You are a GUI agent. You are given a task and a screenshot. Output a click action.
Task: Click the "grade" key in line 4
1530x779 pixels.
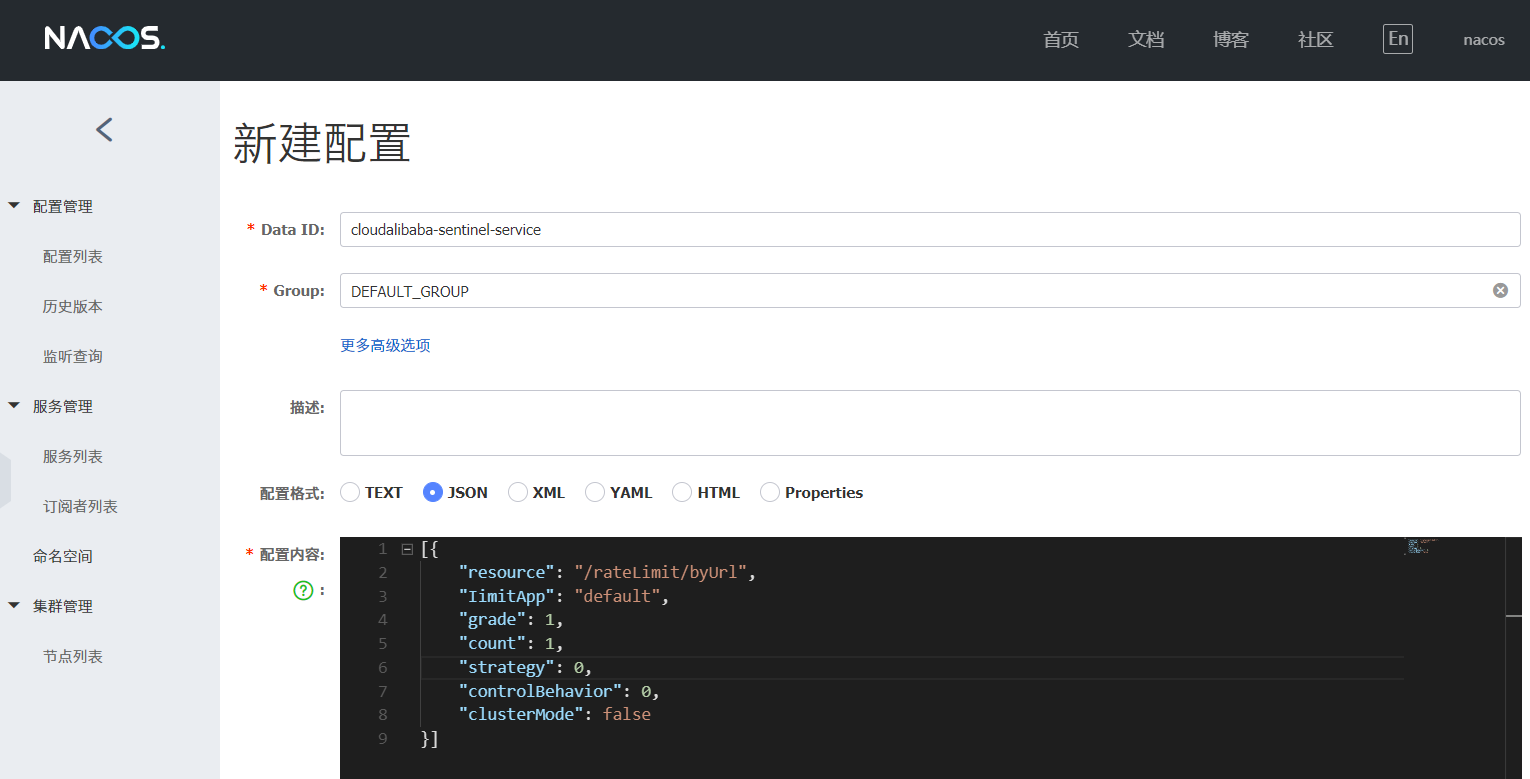tap(491, 620)
